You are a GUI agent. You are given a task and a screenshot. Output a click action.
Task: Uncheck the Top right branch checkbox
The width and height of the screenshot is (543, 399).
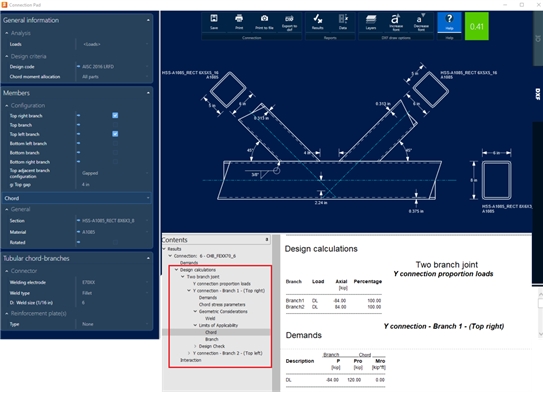115,115
